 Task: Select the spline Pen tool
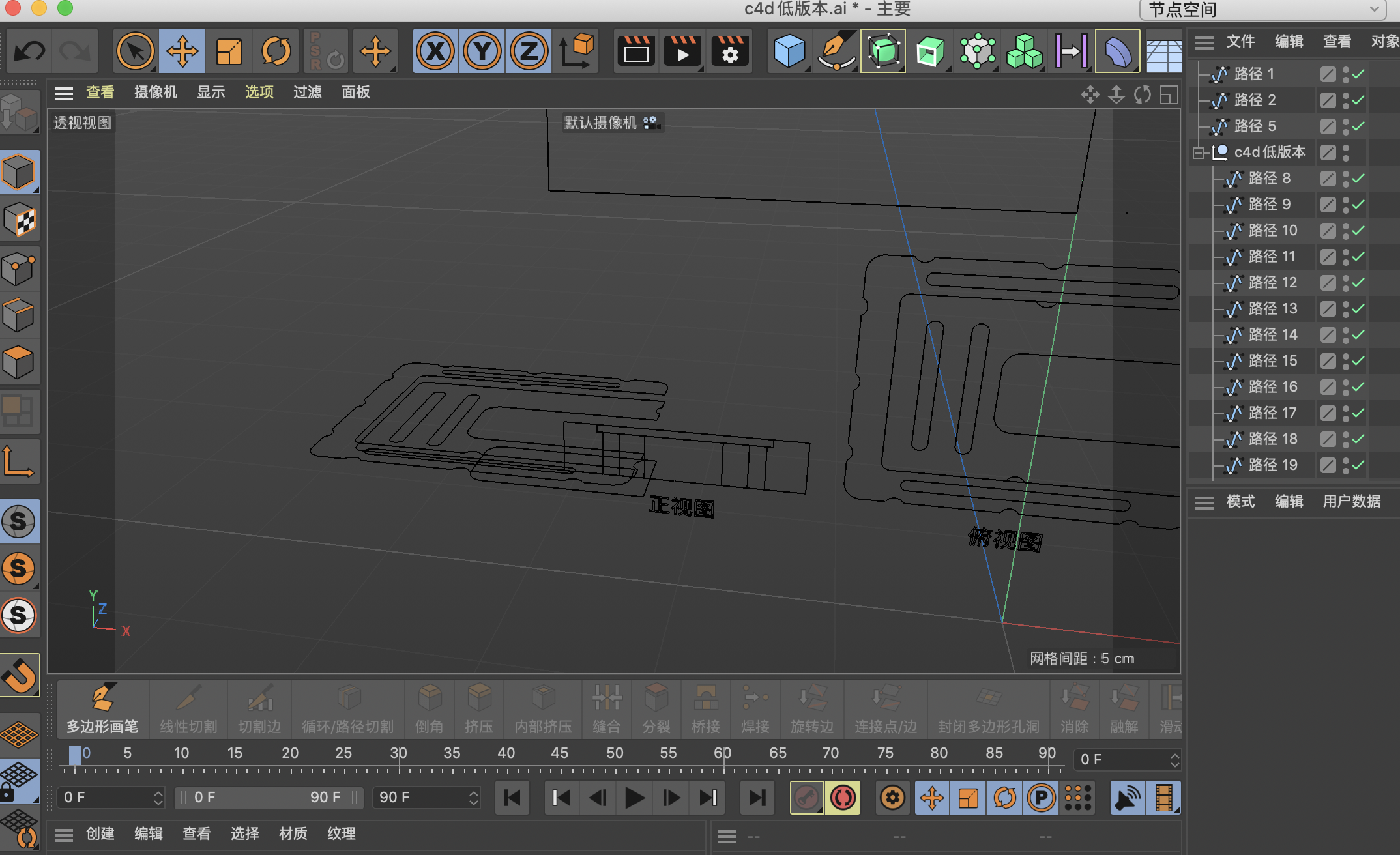pos(836,51)
